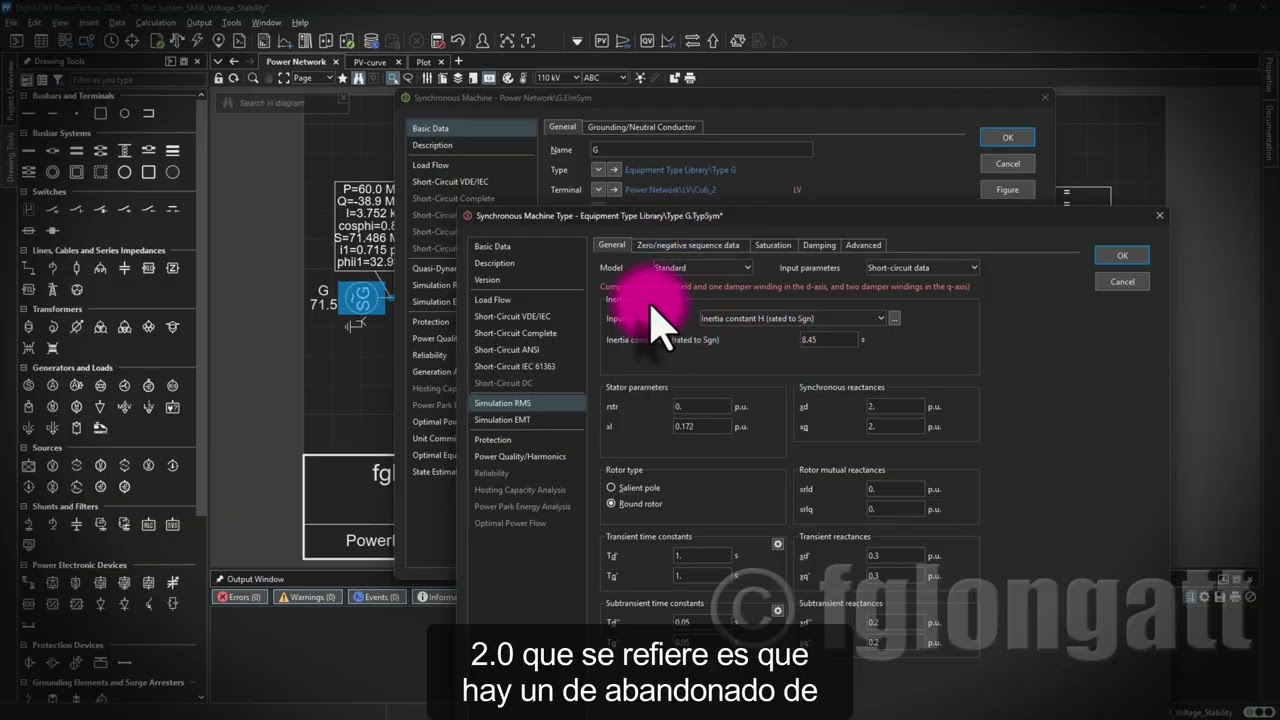1280x720 pixels.
Task: Collapse the Transformers group in Drawing Tools
Action: (x=25, y=309)
